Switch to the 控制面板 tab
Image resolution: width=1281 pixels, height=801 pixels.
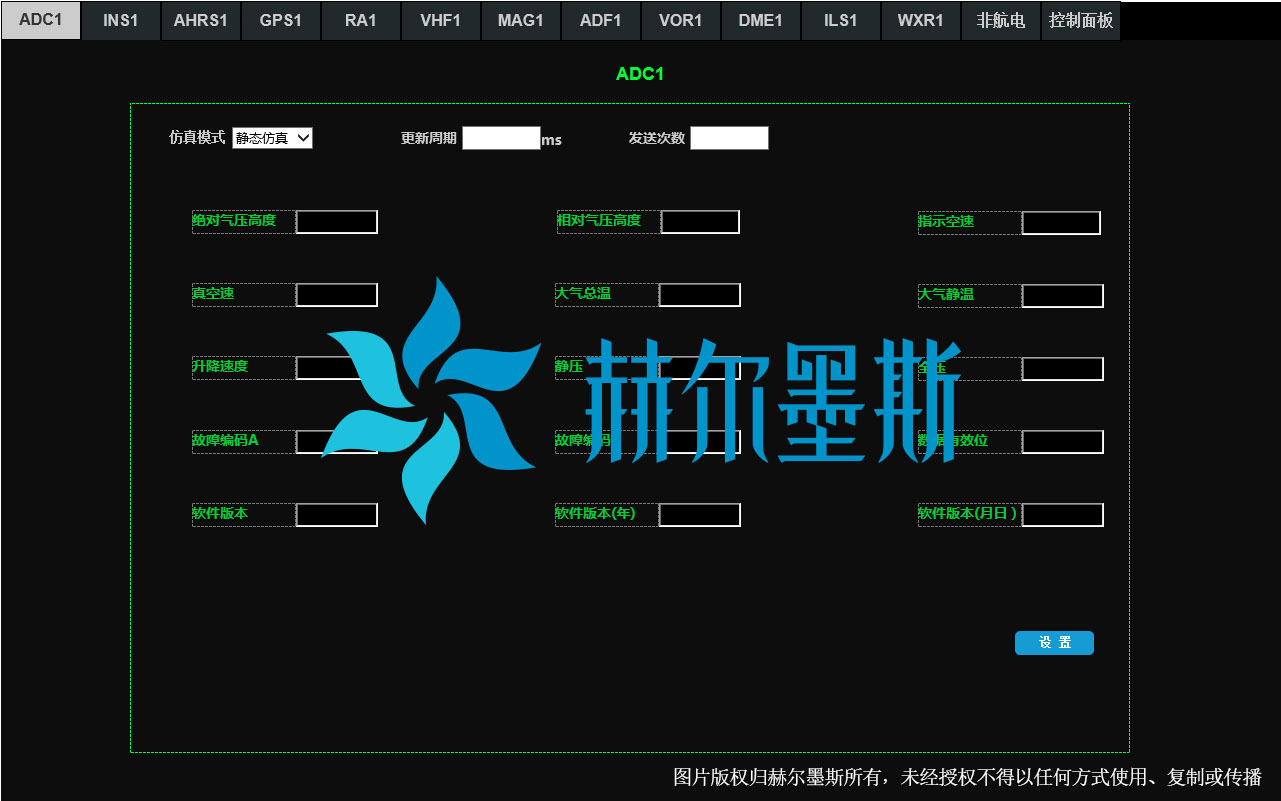[1081, 20]
